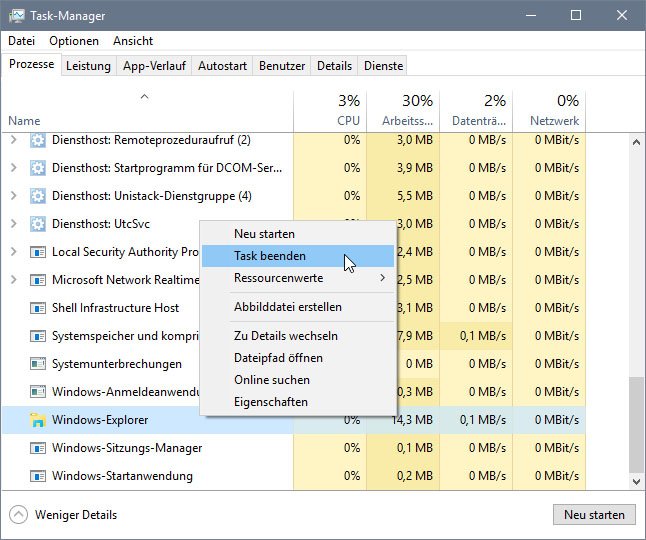The image size is (646, 540).
Task: Choose Eigenschaften in context menu
Action: coord(298,402)
